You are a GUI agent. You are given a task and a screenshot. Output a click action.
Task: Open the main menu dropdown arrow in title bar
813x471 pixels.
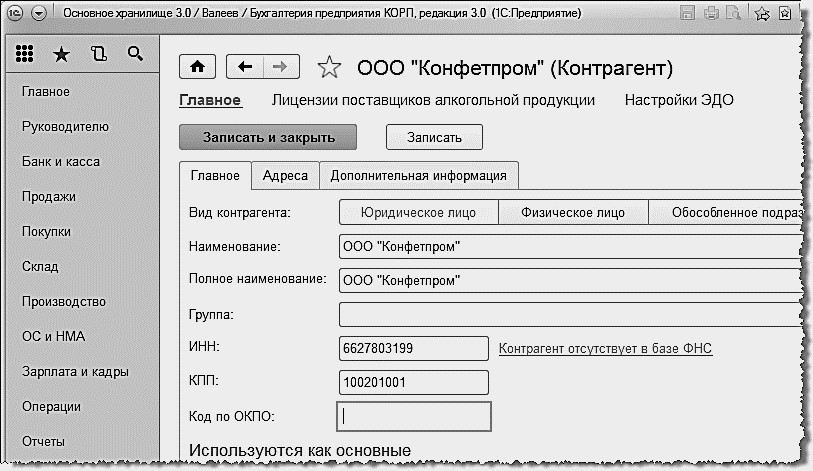[39, 13]
